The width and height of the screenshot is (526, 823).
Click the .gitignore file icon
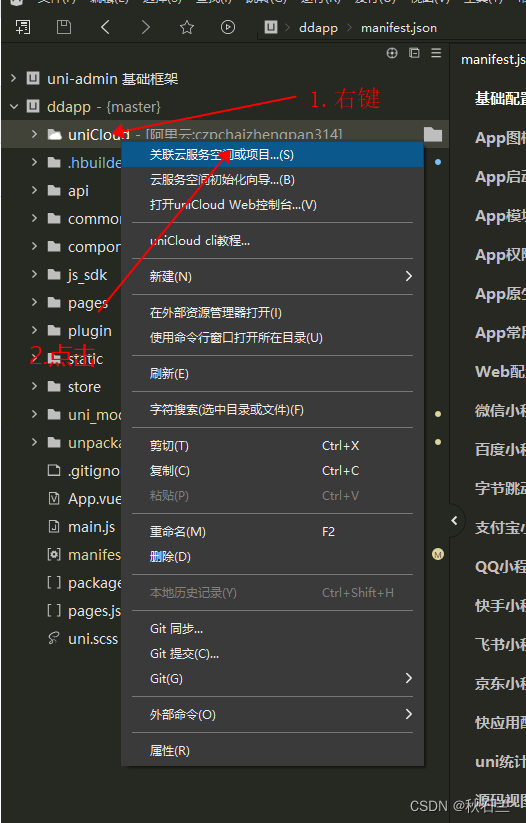tap(54, 470)
